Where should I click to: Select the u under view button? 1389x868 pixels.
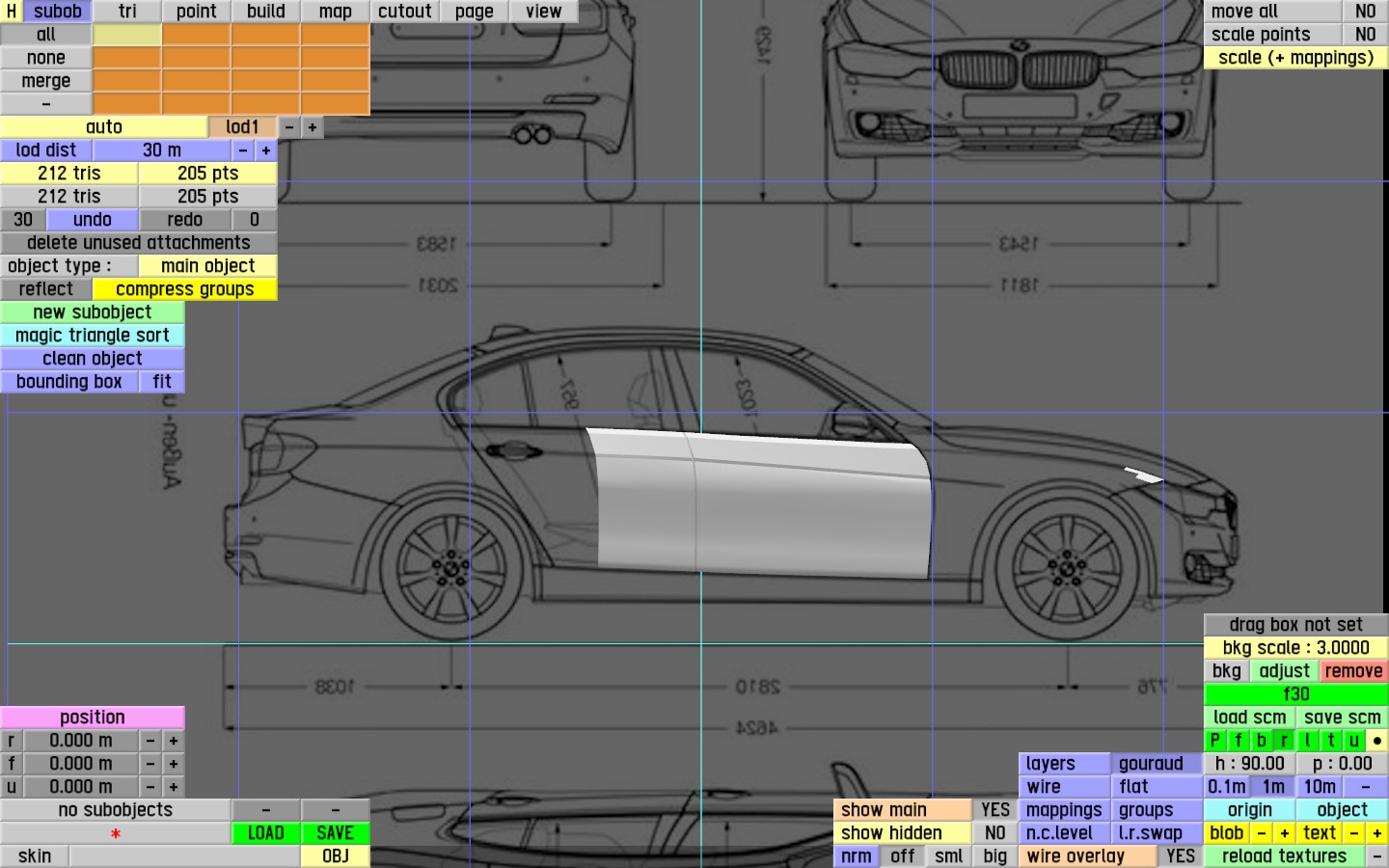[x=1354, y=741]
